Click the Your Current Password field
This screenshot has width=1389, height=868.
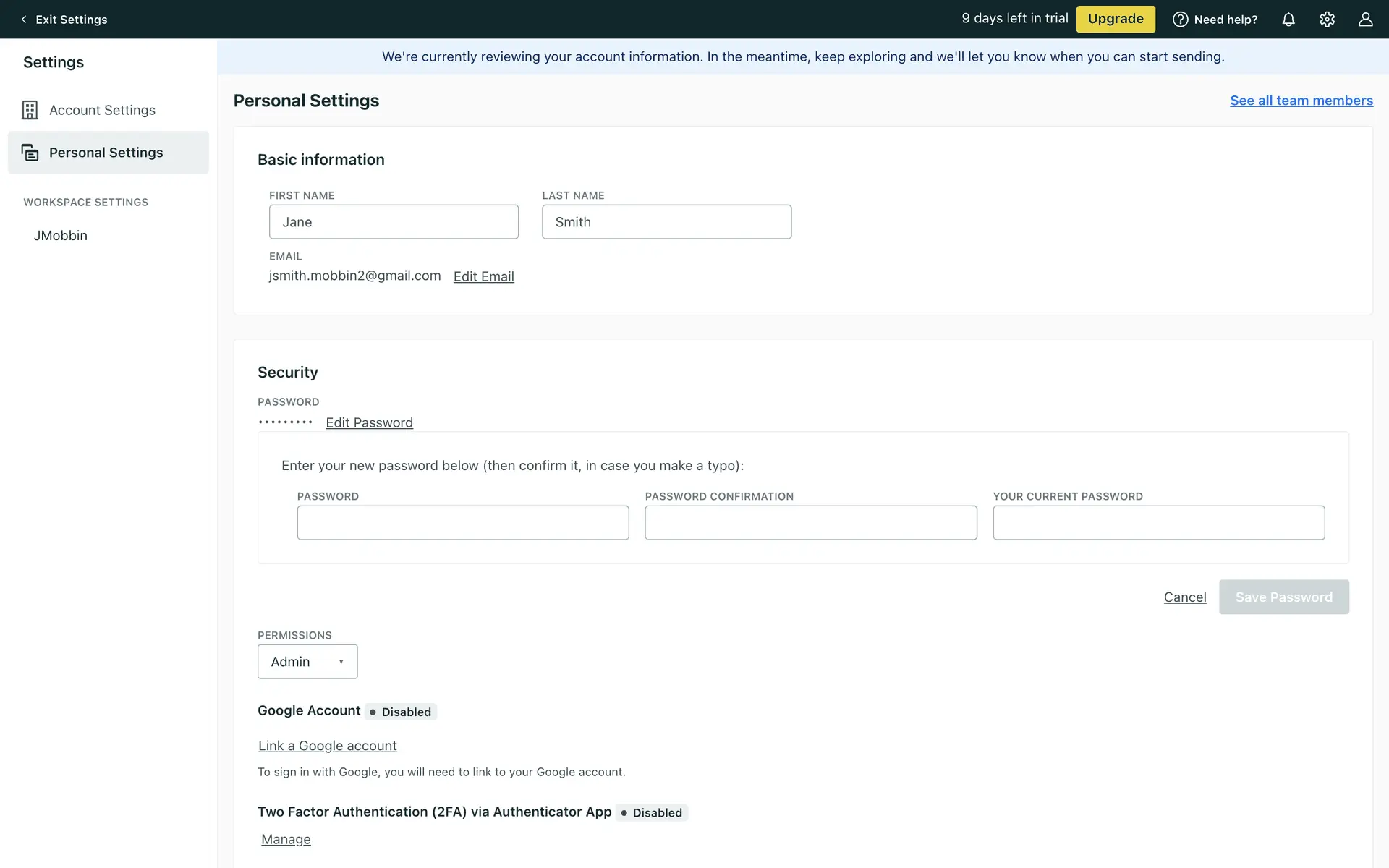tap(1158, 523)
